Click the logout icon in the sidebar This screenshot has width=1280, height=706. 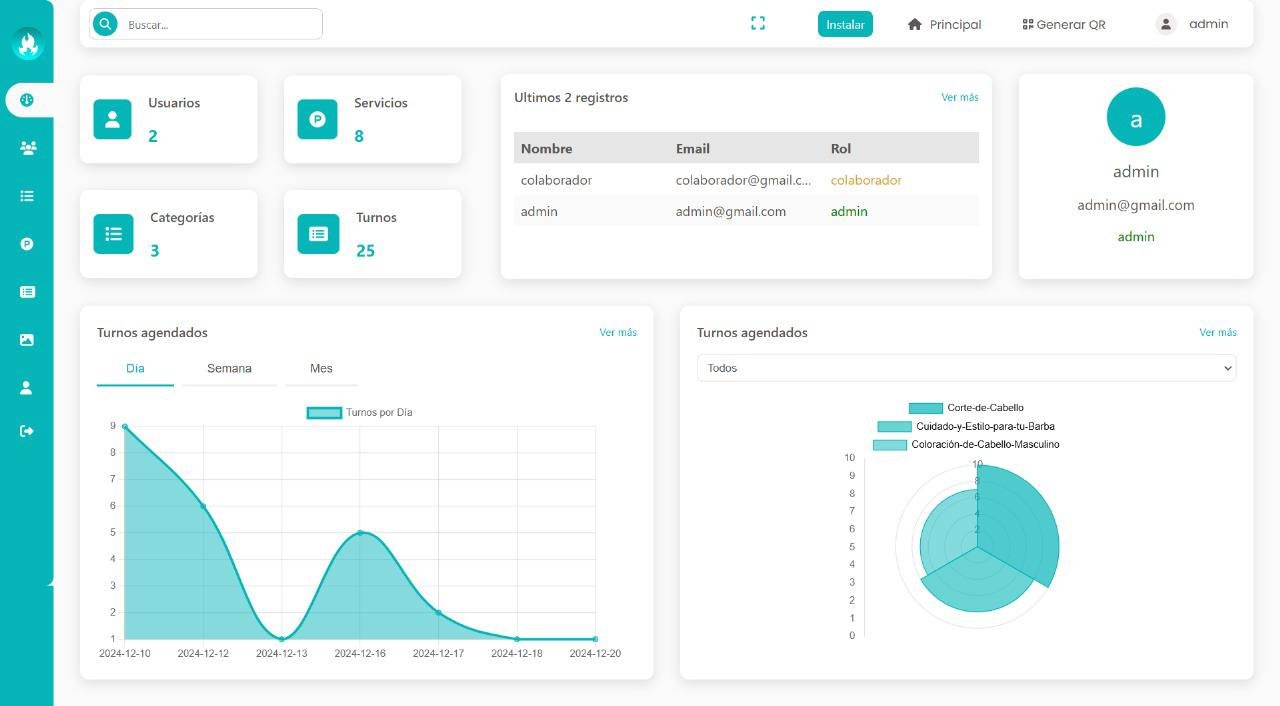(x=27, y=431)
